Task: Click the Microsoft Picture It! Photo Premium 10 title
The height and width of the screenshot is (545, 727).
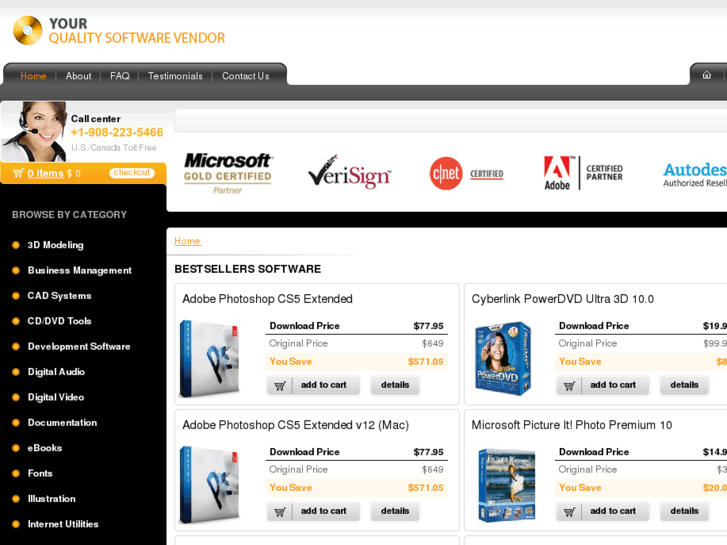Action: 572,425
